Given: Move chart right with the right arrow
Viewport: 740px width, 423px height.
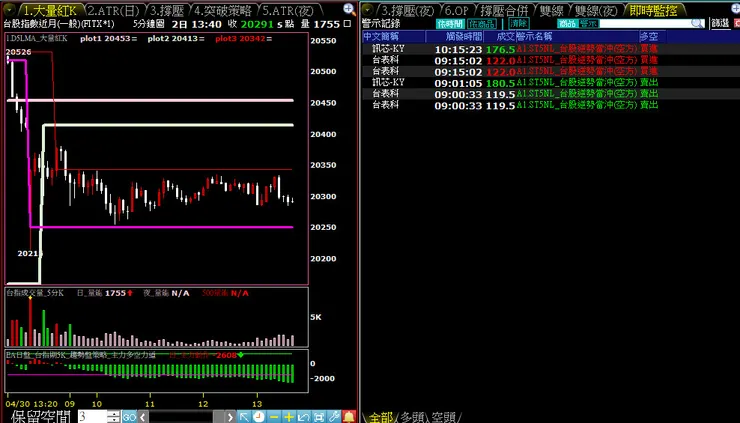Looking at the screenshot, I should point(230,417).
